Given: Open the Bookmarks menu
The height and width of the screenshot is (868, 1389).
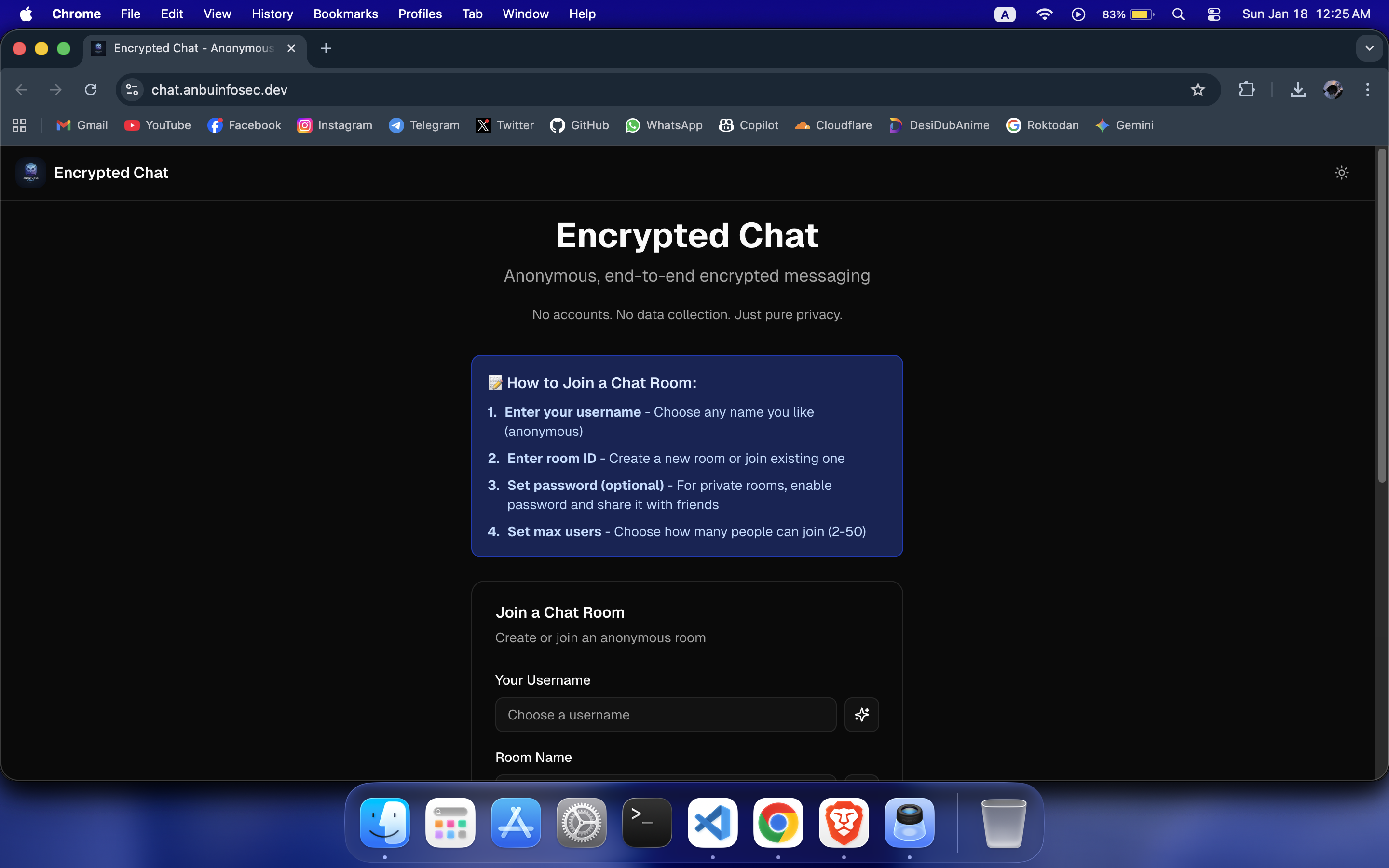Looking at the screenshot, I should [345, 14].
